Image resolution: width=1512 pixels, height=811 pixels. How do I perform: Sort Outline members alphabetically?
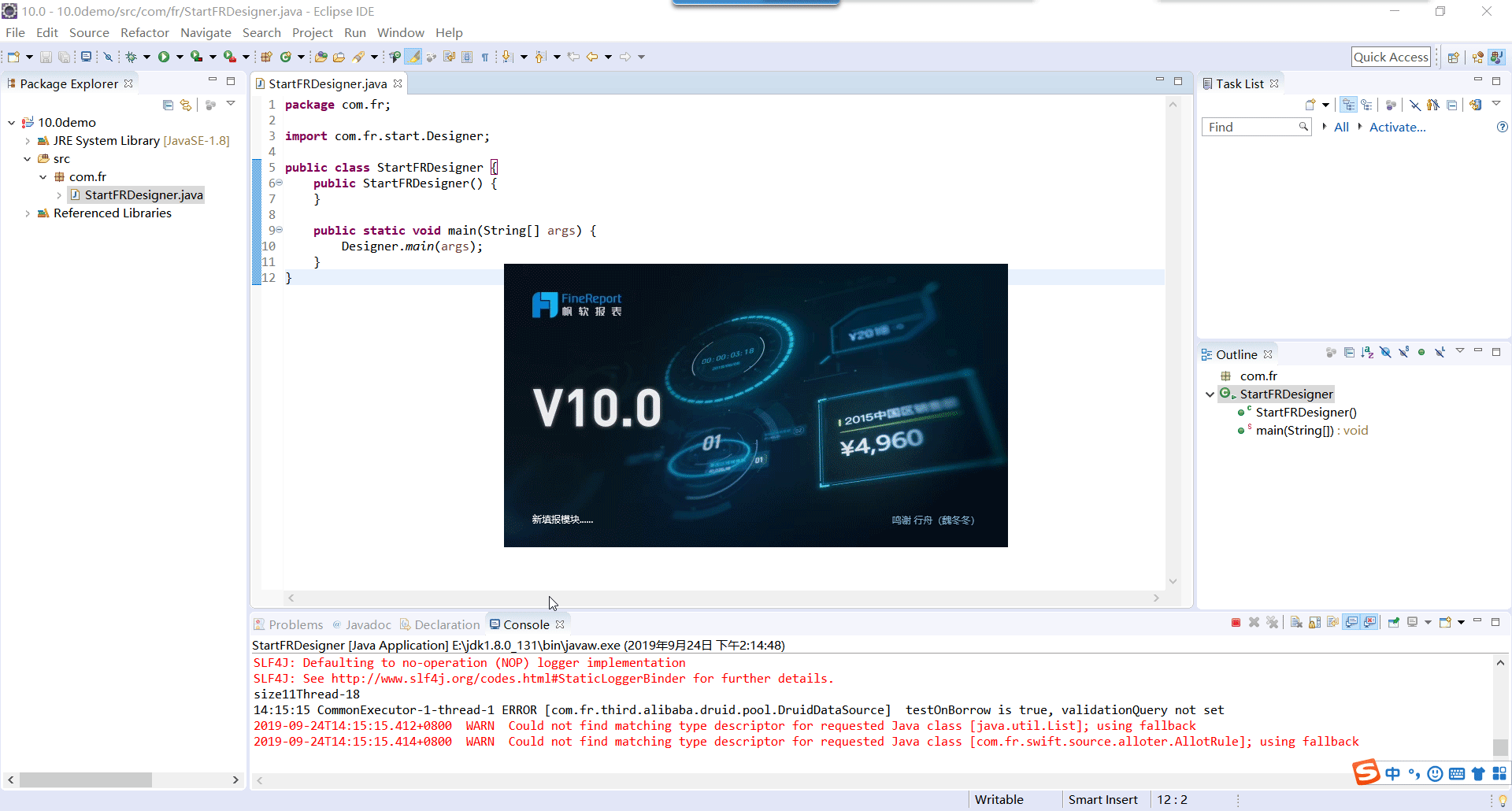click(1367, 353)
